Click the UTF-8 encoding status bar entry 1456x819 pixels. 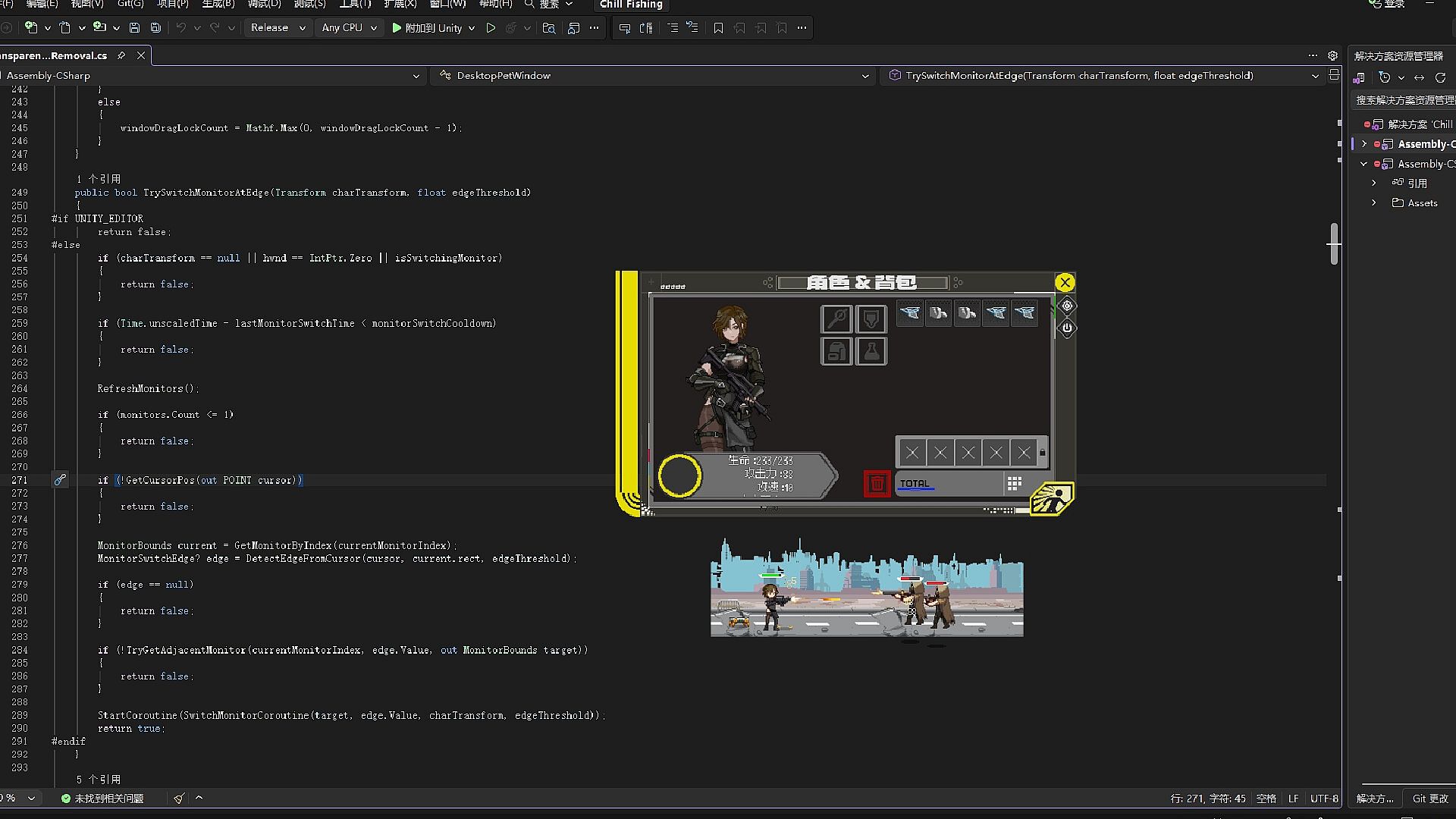1324,798
